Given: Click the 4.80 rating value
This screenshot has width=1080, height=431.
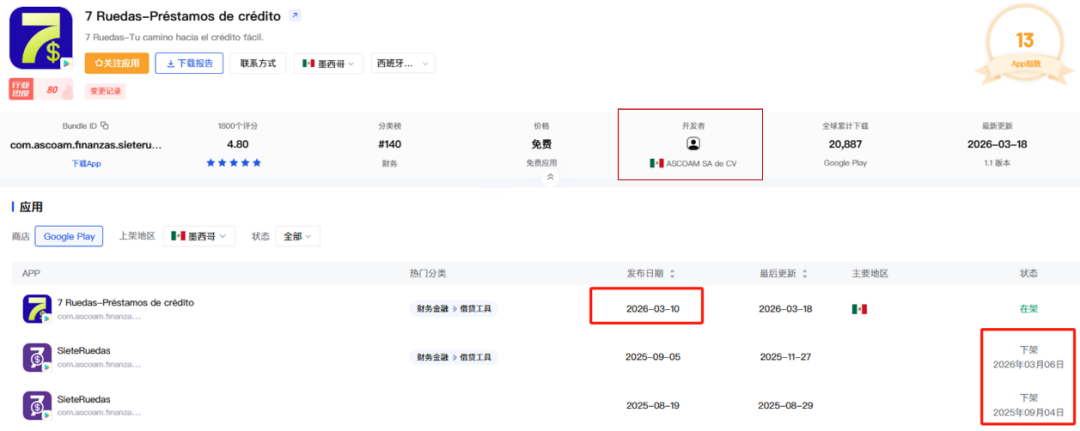Looking at the screenshot, I should coord(237,145).
